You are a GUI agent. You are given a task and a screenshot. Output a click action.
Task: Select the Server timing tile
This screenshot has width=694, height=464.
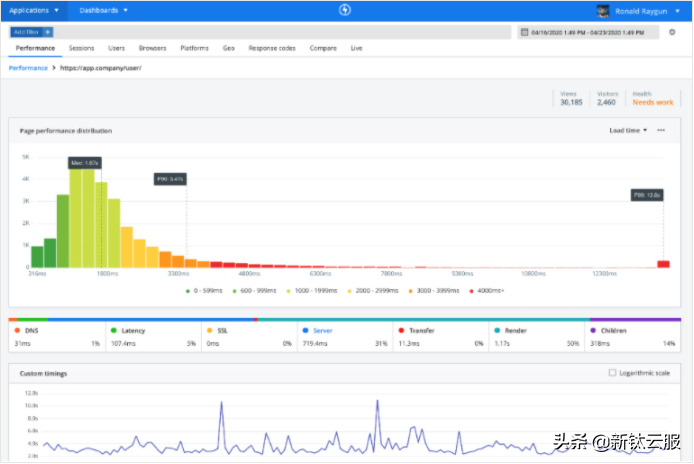(323, 329)
